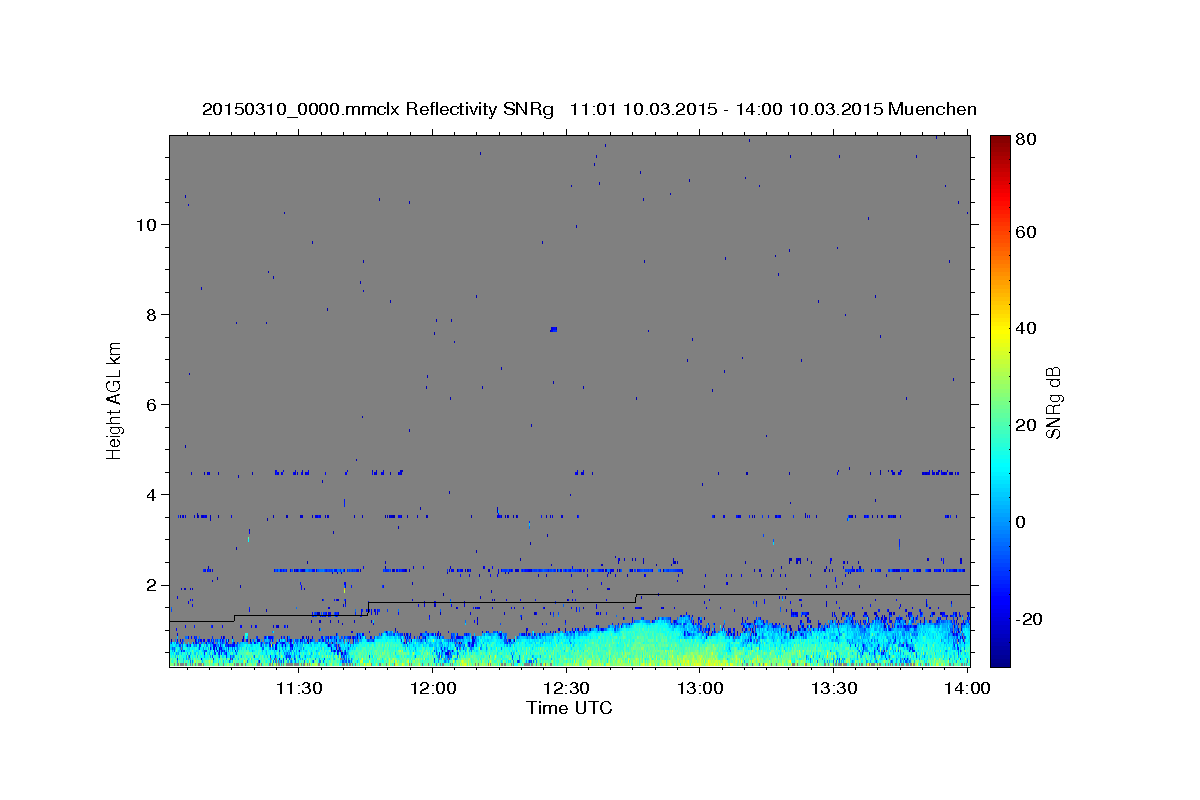
Task: Click the height axis label 10
Action: (x=147, y=224)
